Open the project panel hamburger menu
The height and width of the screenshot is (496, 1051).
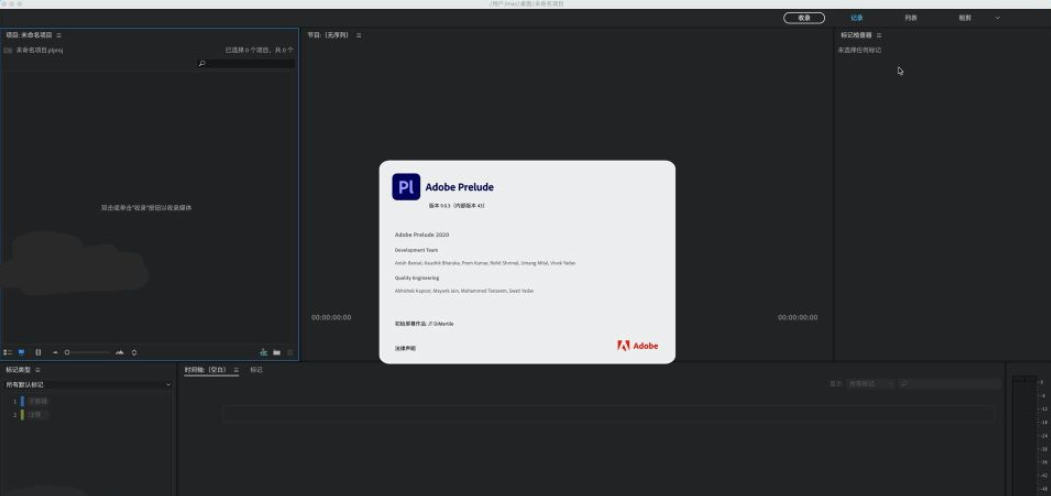click(59, 35)
